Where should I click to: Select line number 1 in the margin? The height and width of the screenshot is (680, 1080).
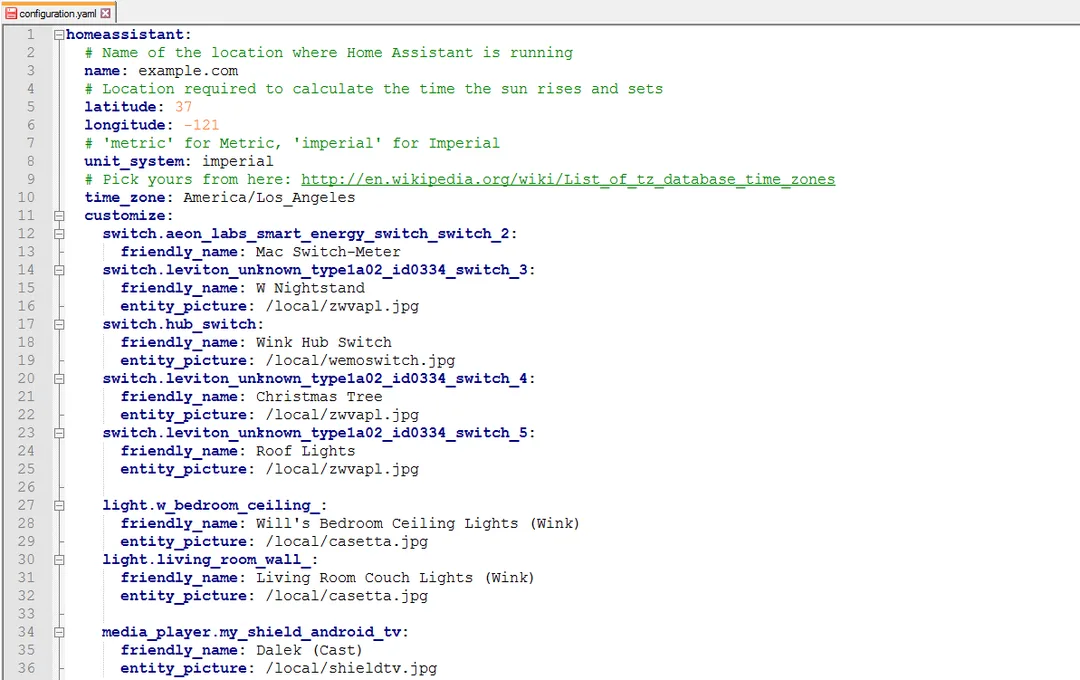click(x=30, y=34)
